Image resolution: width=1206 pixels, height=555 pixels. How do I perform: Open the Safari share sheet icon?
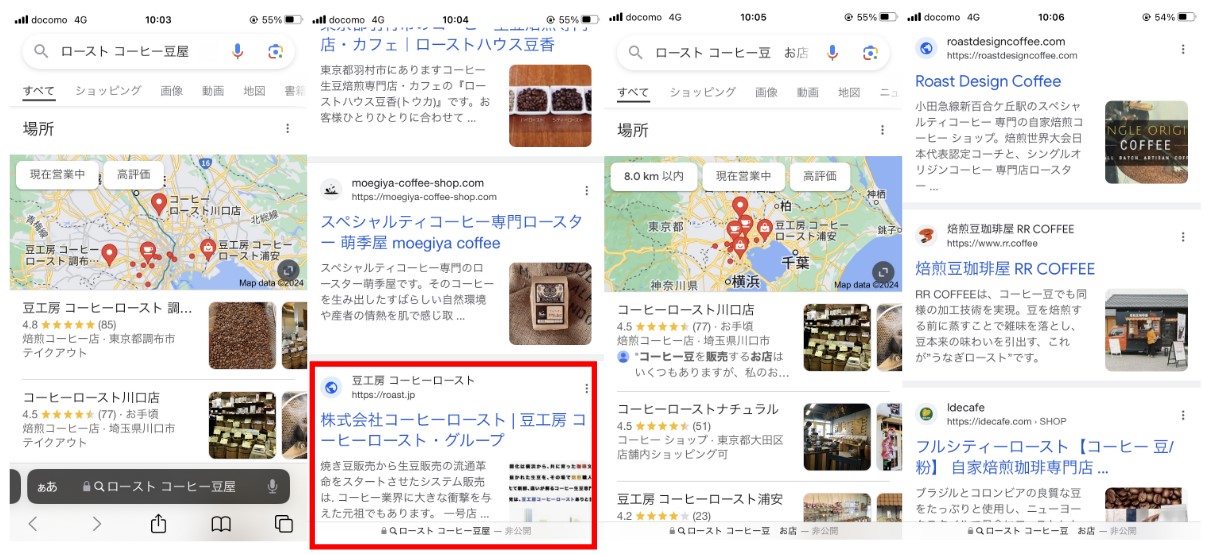[158, 523]
